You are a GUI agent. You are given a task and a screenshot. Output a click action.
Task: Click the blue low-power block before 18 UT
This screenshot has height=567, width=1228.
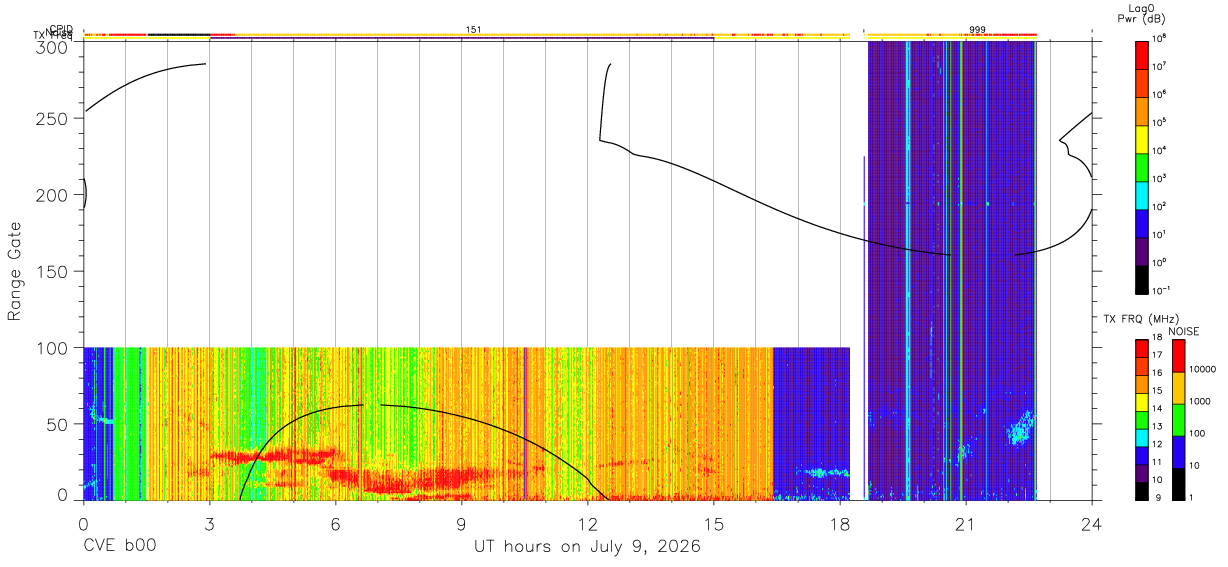pyautogui.click(x=811, y=423)
